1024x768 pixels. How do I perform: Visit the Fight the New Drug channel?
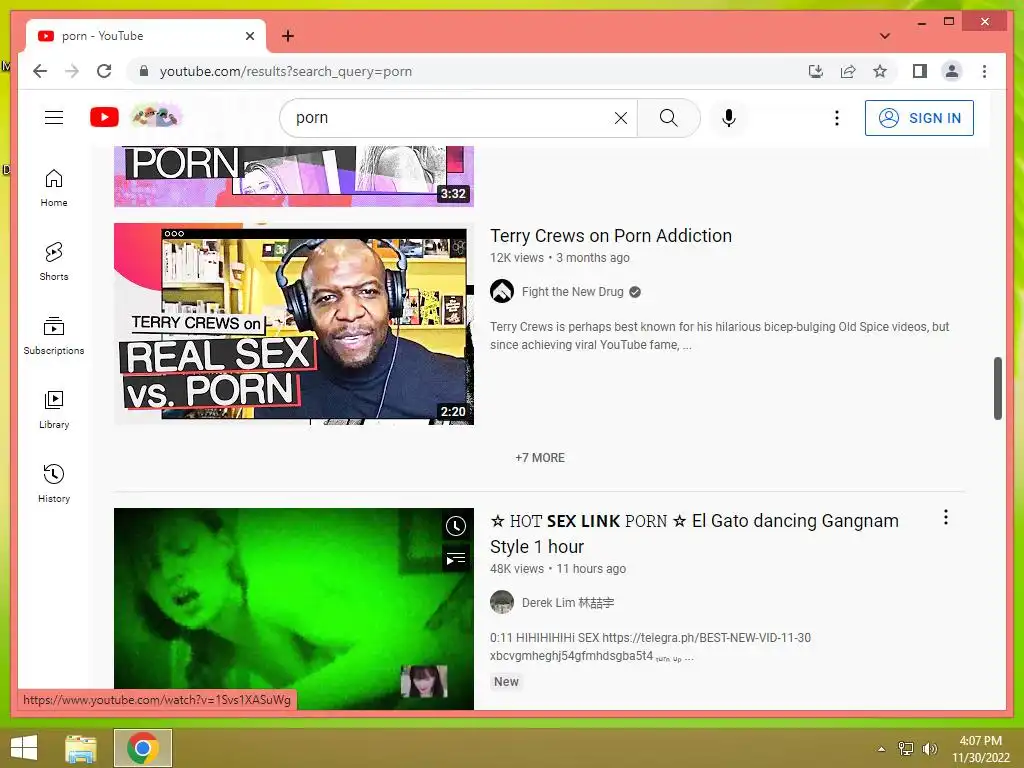572,292
